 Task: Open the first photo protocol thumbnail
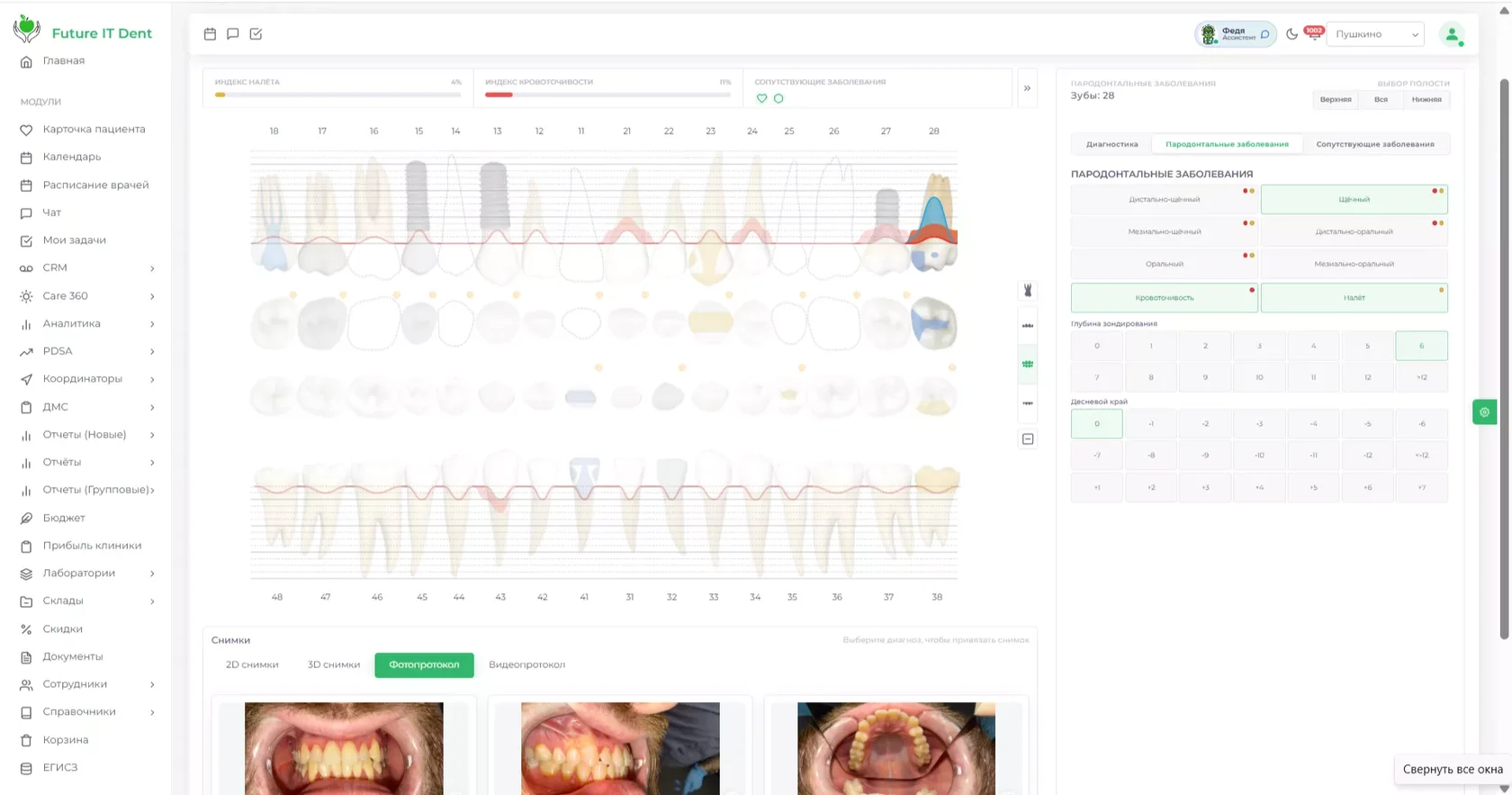click(x=344, y=748)
